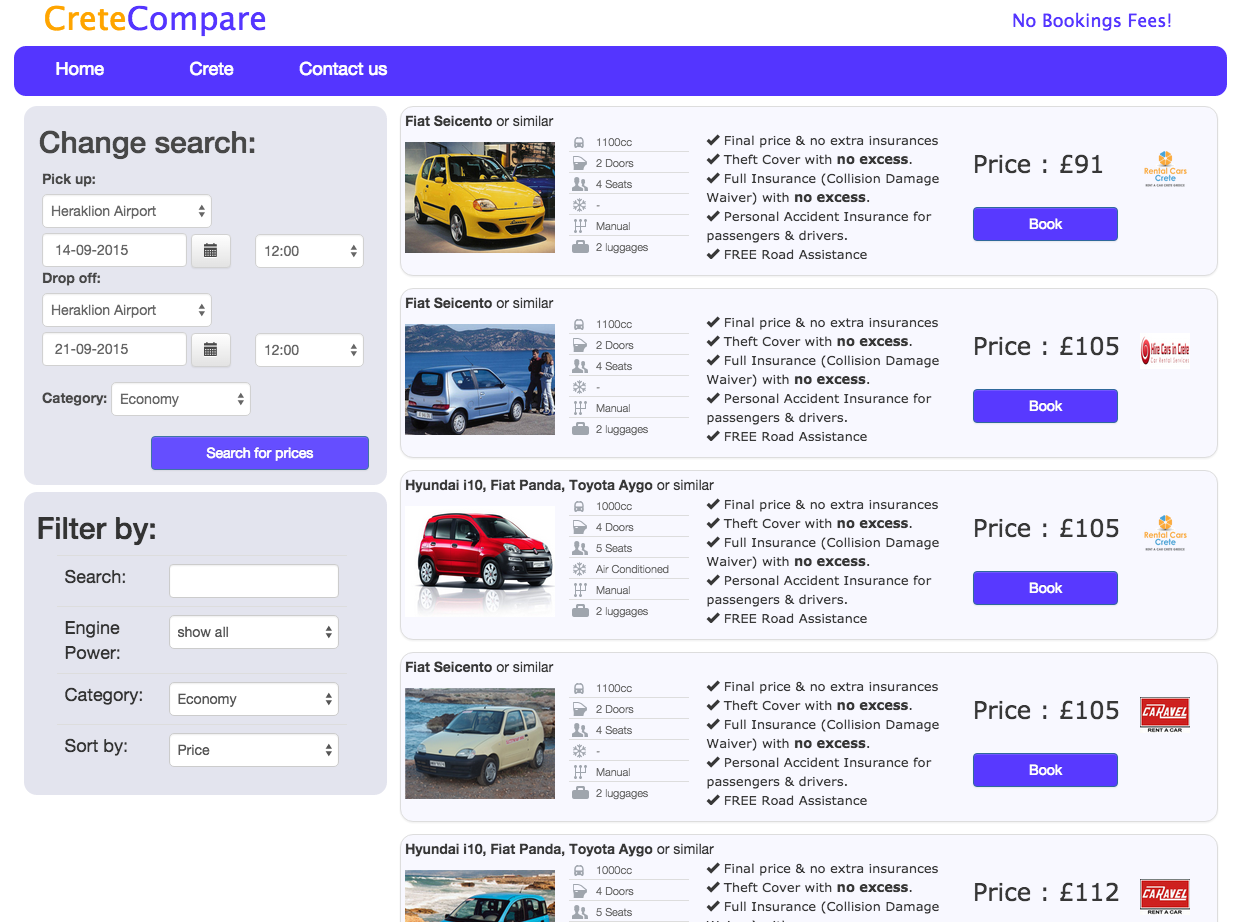Click the seats icon in the Caravel Fiat Seicento card
The height and width of the screenshot is (922, 1239).
pos(579,730)
